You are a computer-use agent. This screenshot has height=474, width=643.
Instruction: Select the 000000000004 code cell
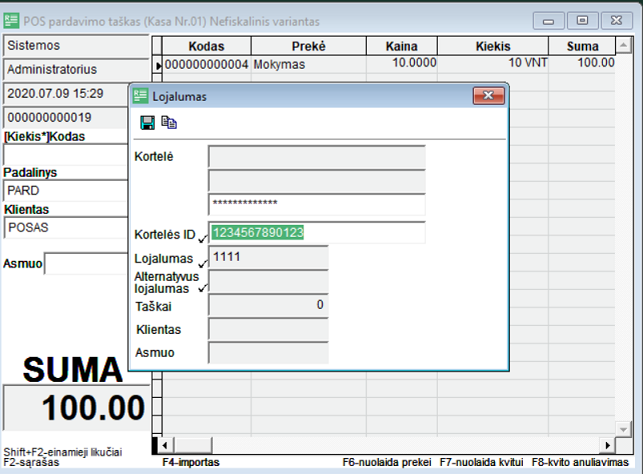coord(206,64)
